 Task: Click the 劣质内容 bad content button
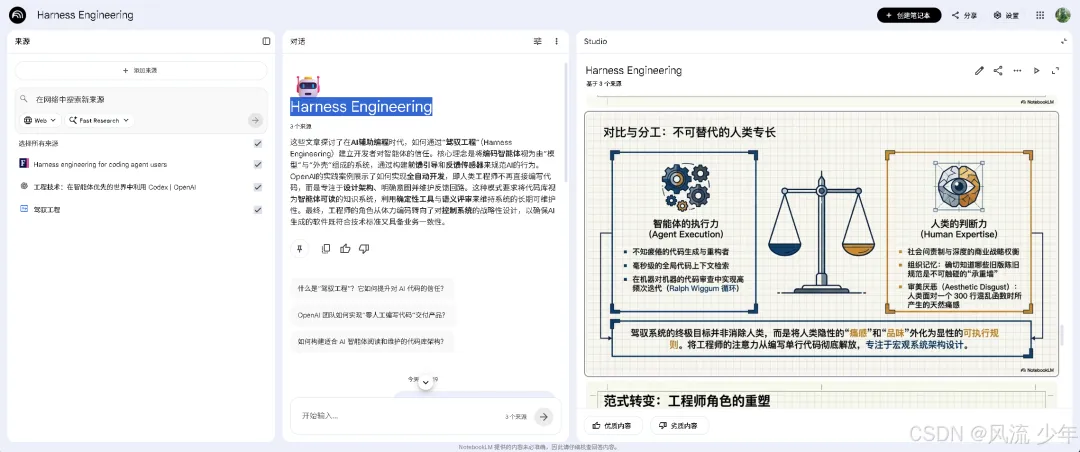click(x=678, y=426)
